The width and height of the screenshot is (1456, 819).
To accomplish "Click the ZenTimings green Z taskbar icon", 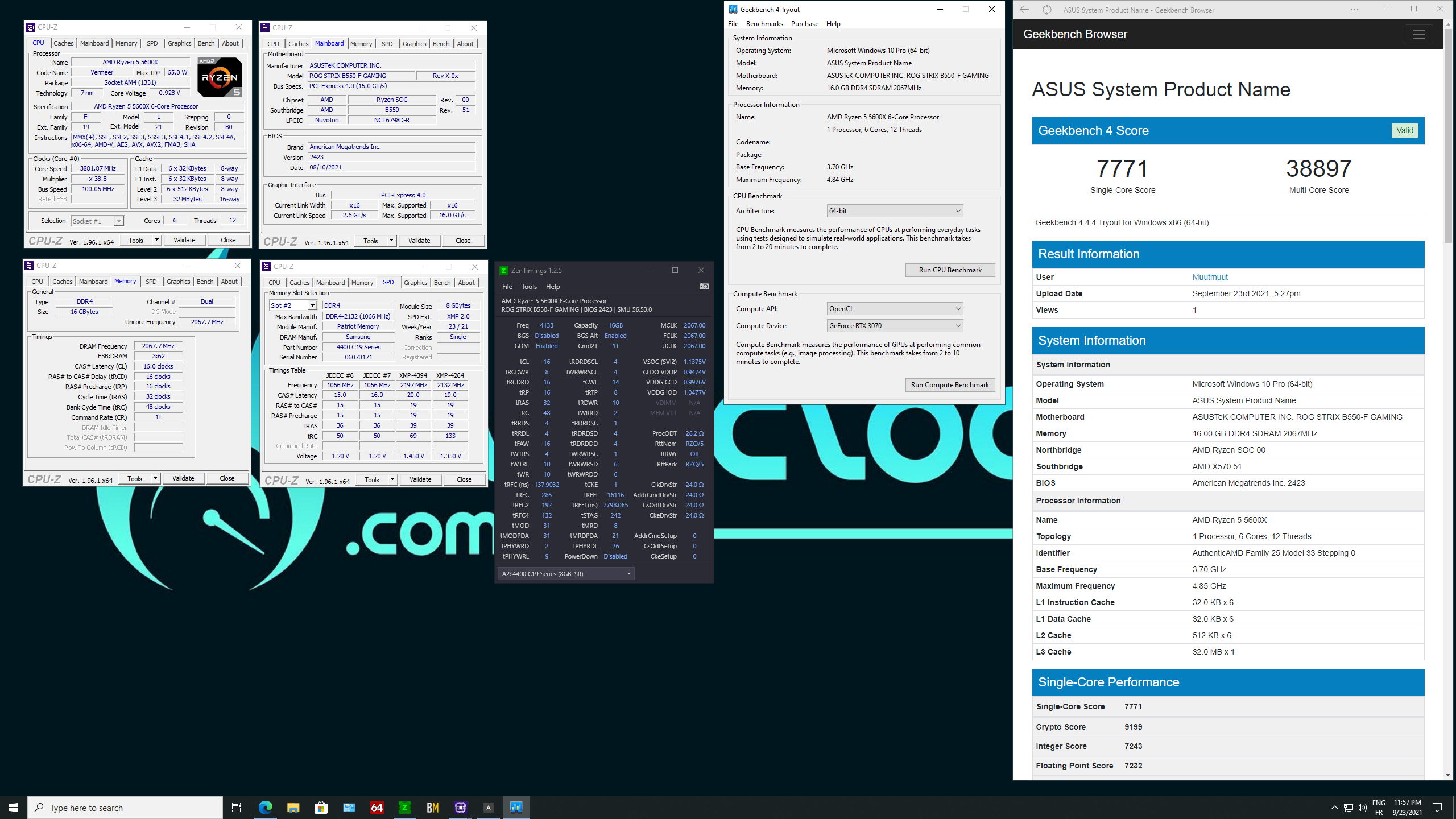I will pos(405,808).
